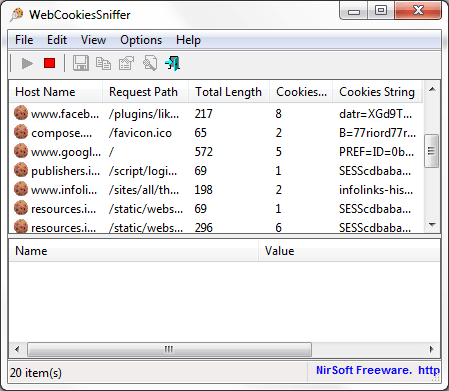Save selected items via floppy disk icon
Viewport: 449px width, 391px height.
point(81,63)
